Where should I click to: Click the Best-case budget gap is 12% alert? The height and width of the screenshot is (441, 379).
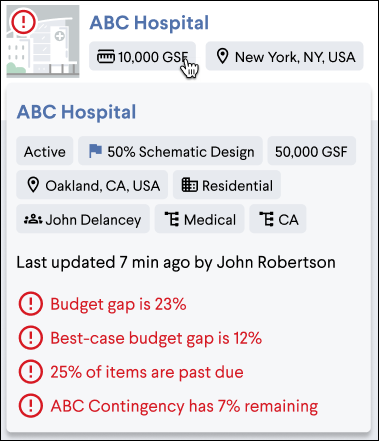[156, 338]
